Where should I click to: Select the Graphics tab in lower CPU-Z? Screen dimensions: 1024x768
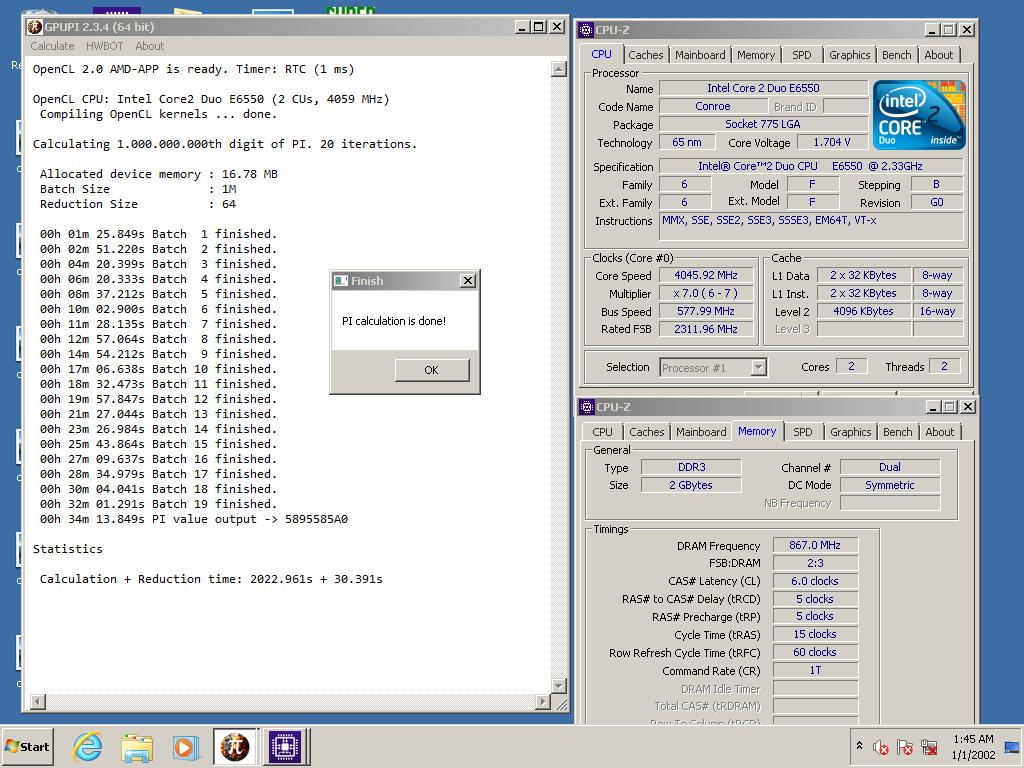[850, 432]
